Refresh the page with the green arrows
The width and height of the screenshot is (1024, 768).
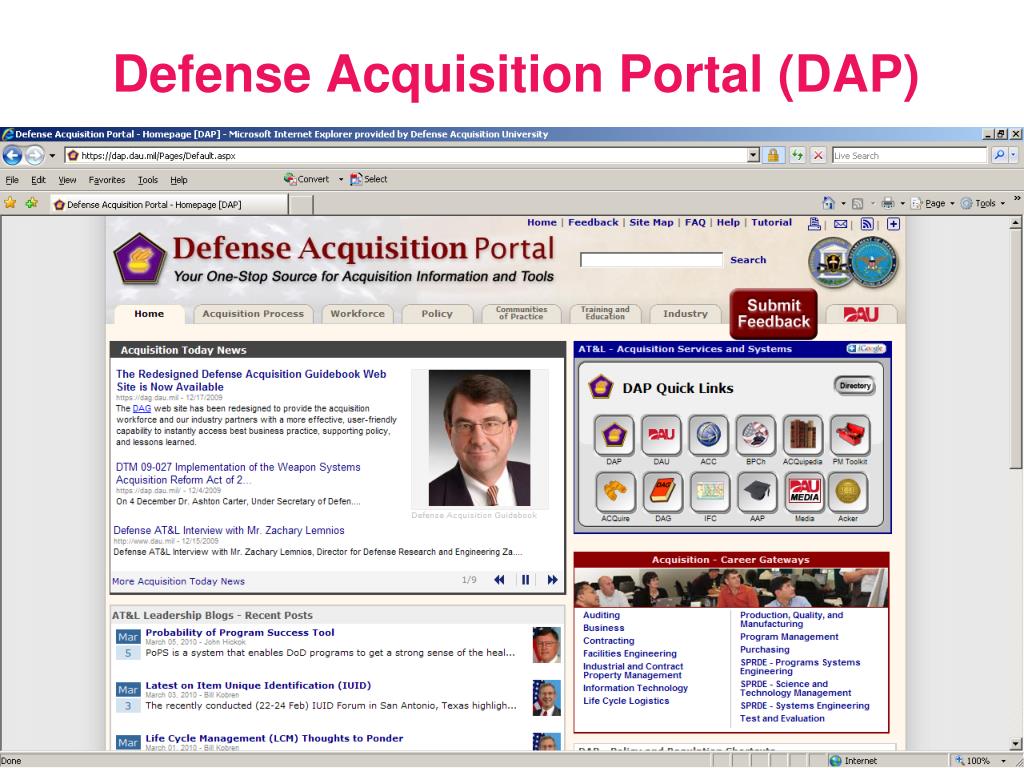click(x=797, y=155)
